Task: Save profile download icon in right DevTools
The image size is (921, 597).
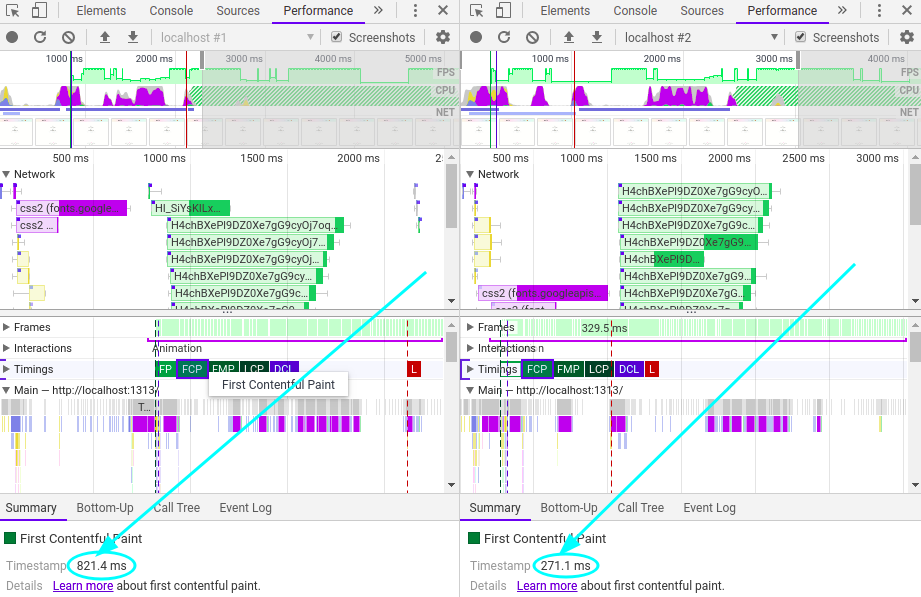Action: [597, 38]
